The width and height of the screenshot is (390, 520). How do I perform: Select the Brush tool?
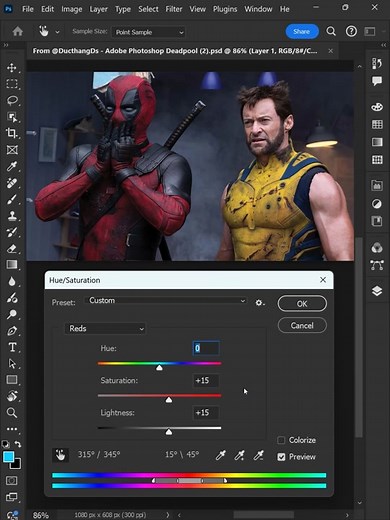point(12,199)
